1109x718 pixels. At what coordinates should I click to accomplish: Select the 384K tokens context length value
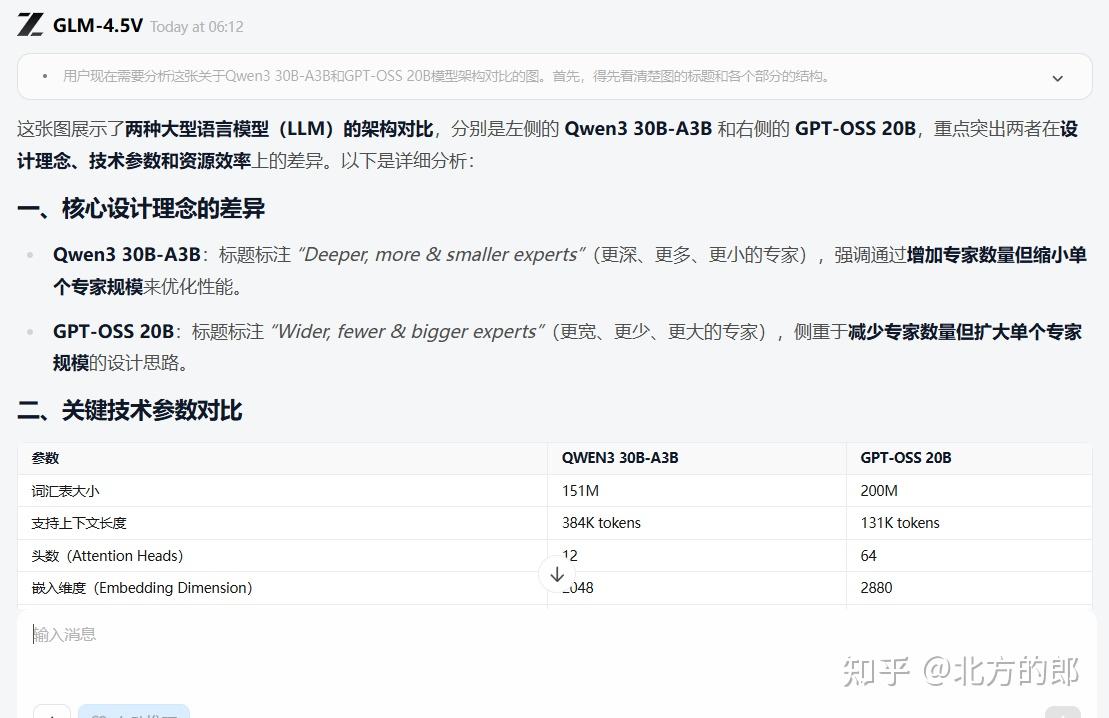(x=599, y=523)
